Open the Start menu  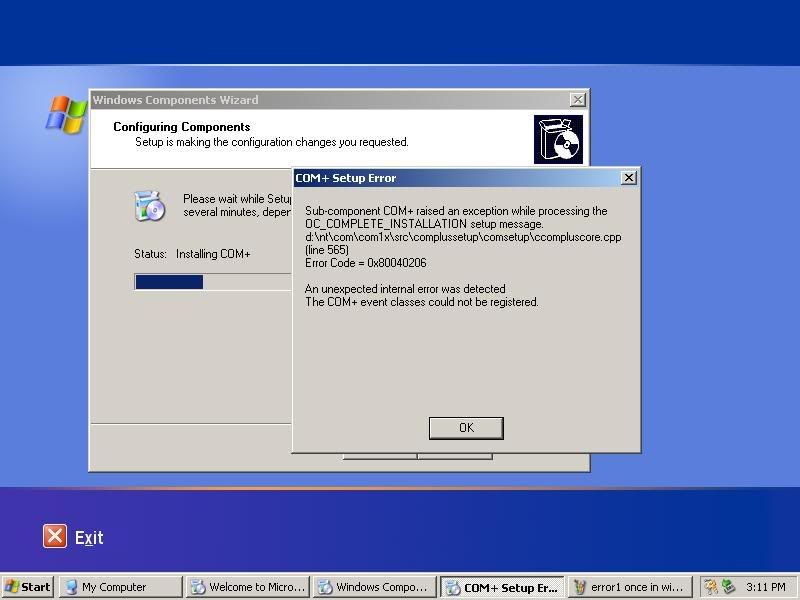[28, 587]
